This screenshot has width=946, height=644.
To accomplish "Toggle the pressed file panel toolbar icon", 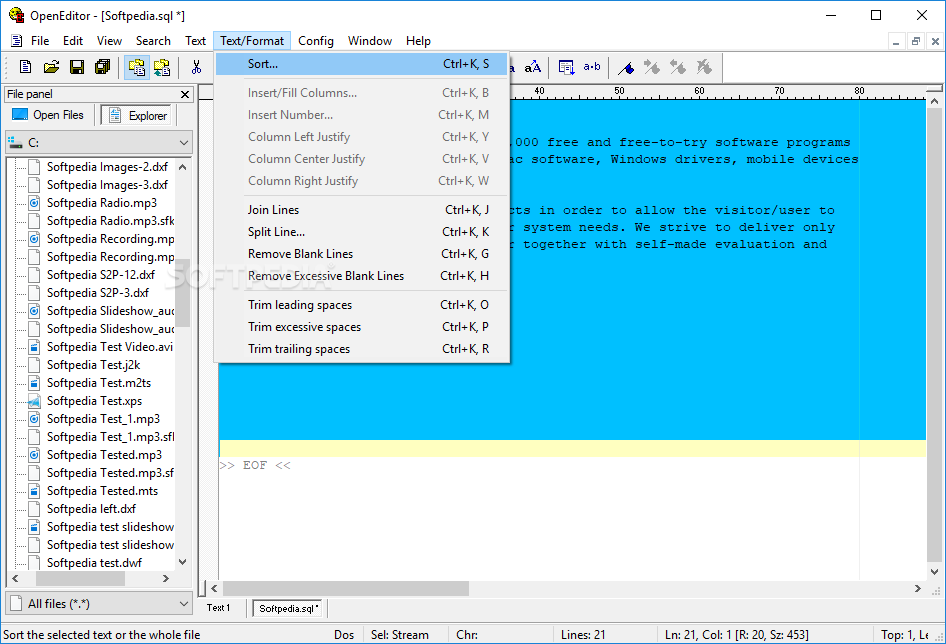I will click(x=137, y=67).
